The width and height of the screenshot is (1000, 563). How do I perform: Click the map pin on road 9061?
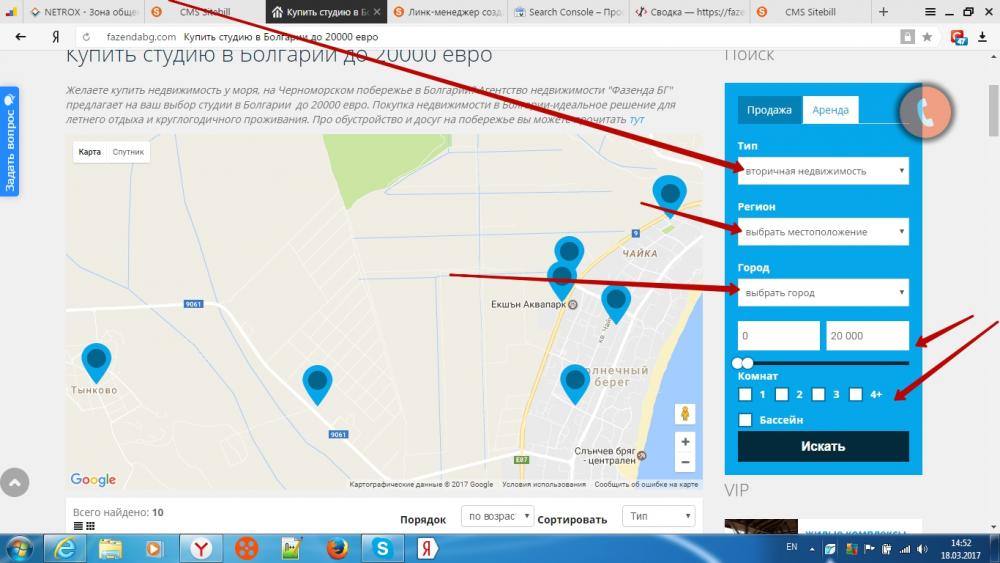[317, 384]
